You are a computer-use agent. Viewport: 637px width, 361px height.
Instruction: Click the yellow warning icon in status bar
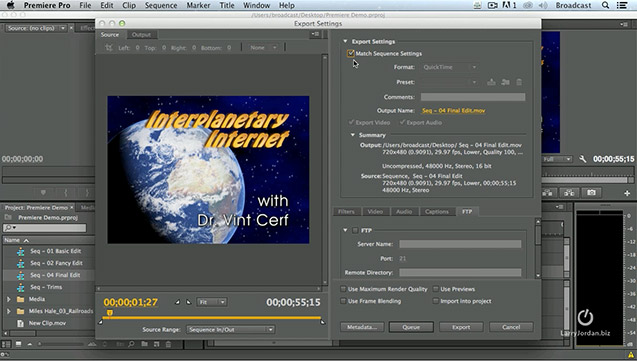(631, 355)
